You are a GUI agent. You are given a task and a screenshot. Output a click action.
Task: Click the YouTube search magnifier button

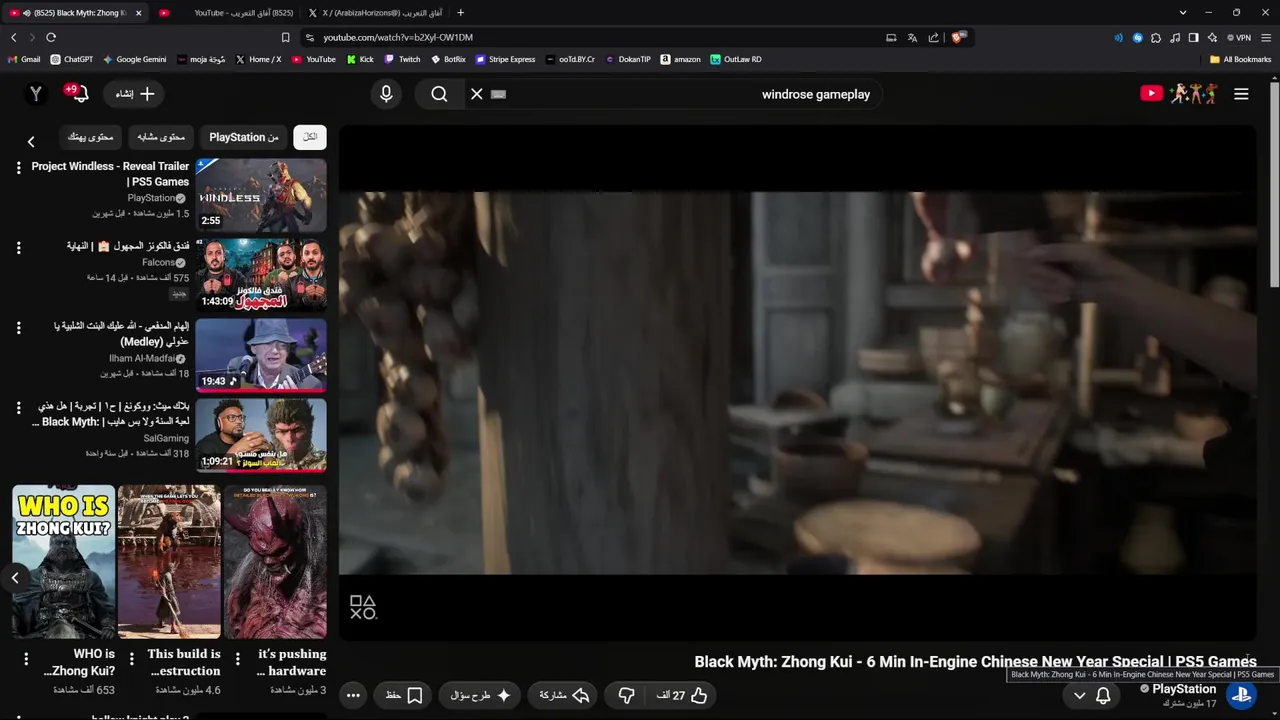pyautogui.click(x=439, y=94)
